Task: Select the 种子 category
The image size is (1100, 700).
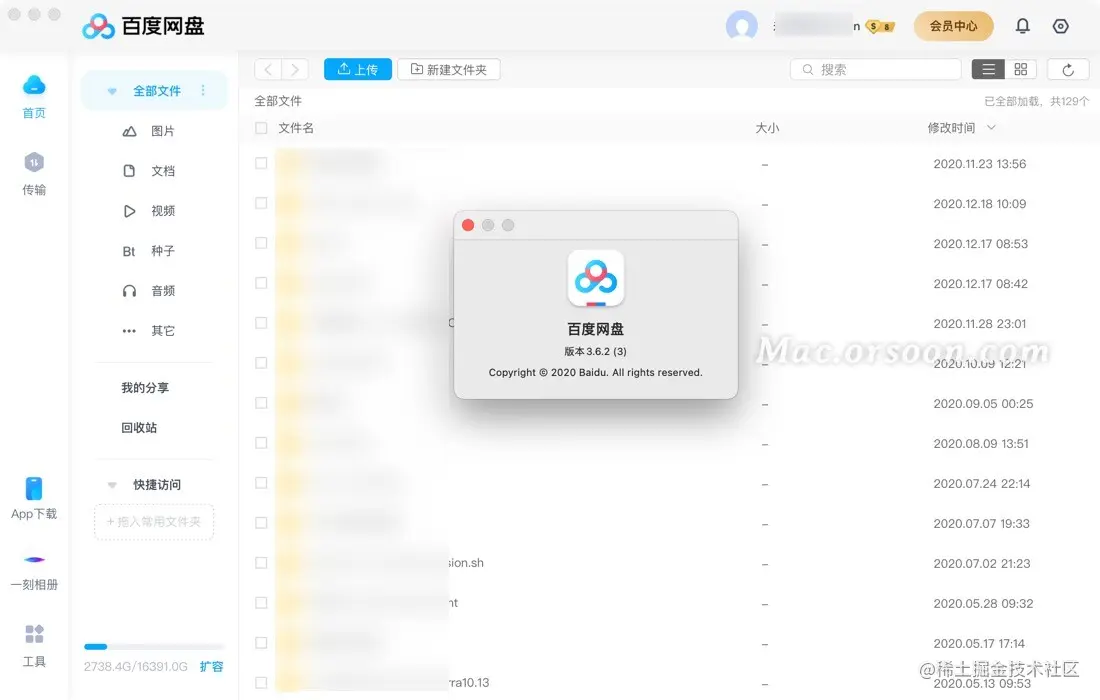Action: click(149, 251)
